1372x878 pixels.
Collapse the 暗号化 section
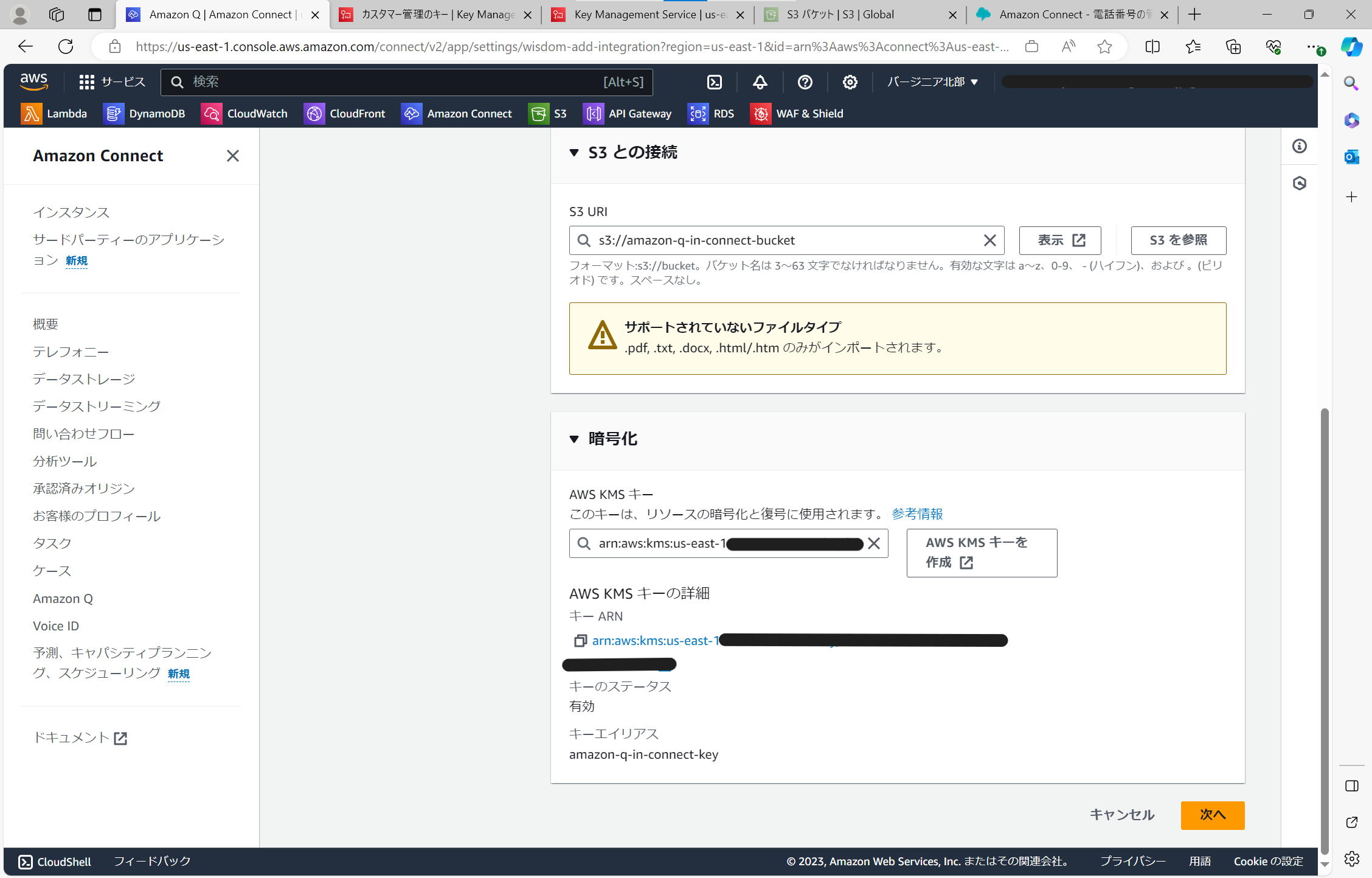click(x=573, y=439)
